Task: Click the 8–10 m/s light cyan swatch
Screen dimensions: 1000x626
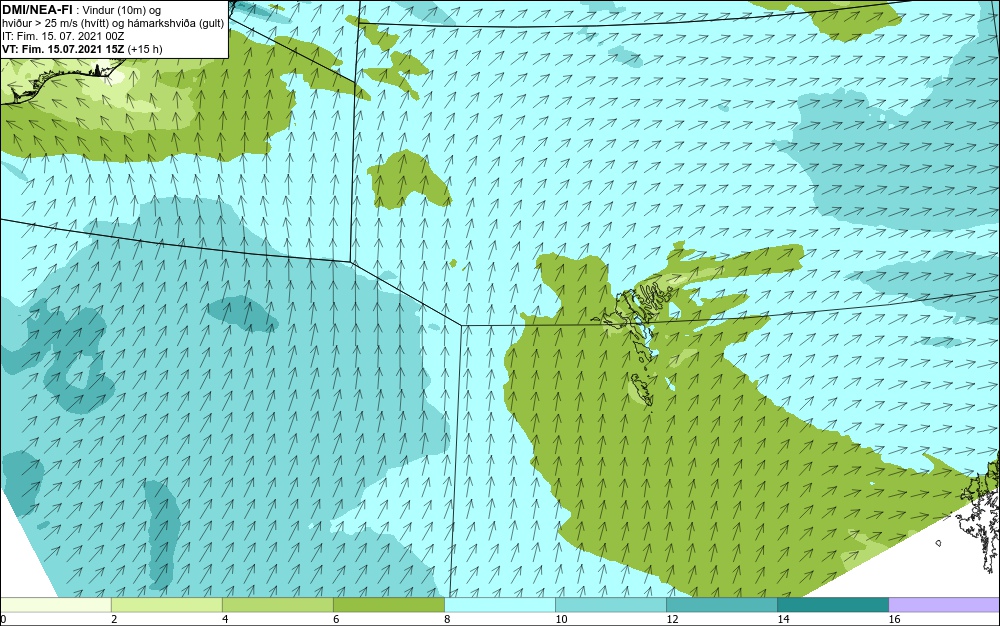Action: point(499,605)
